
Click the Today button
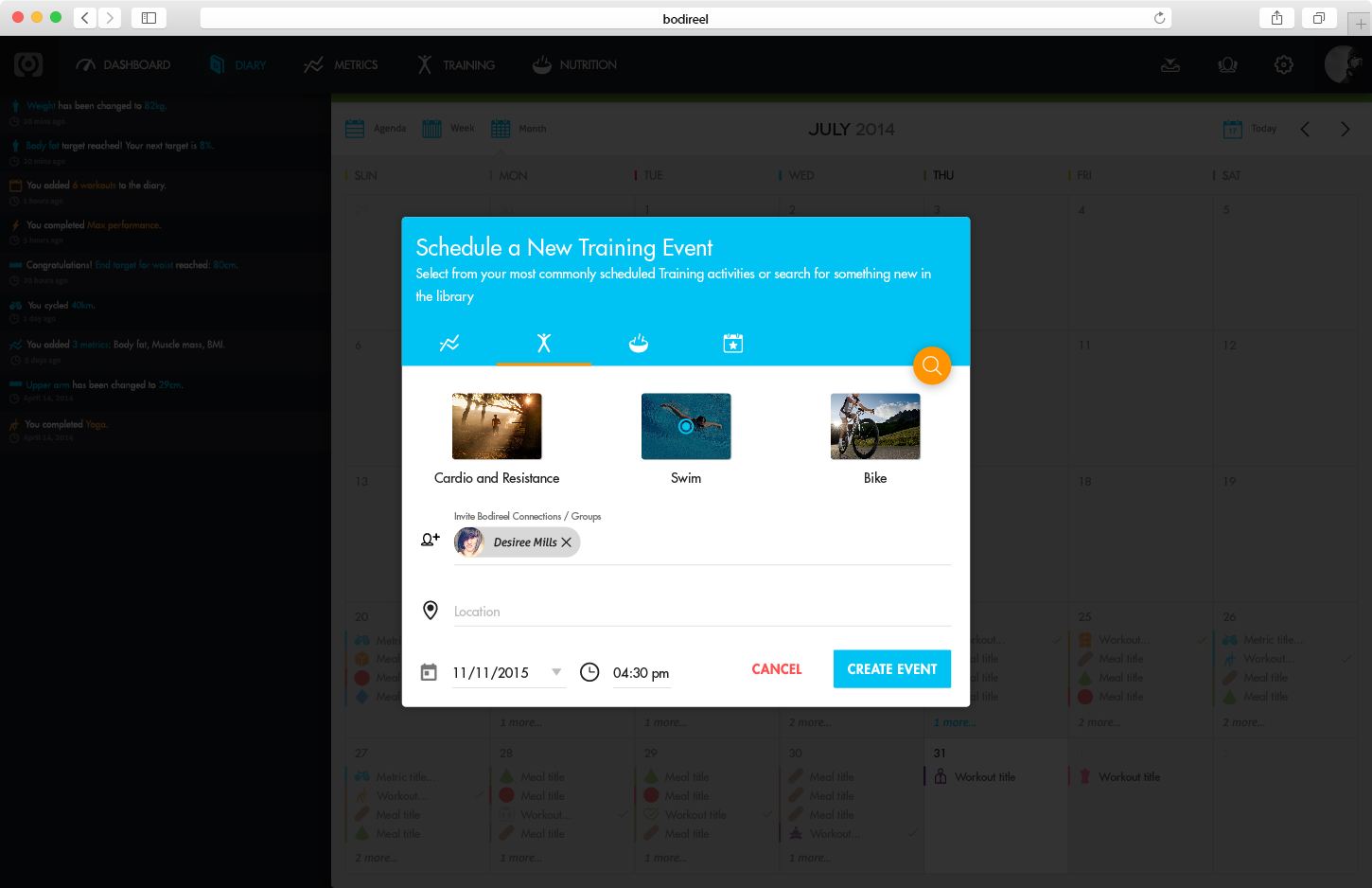coord(1250,129)
